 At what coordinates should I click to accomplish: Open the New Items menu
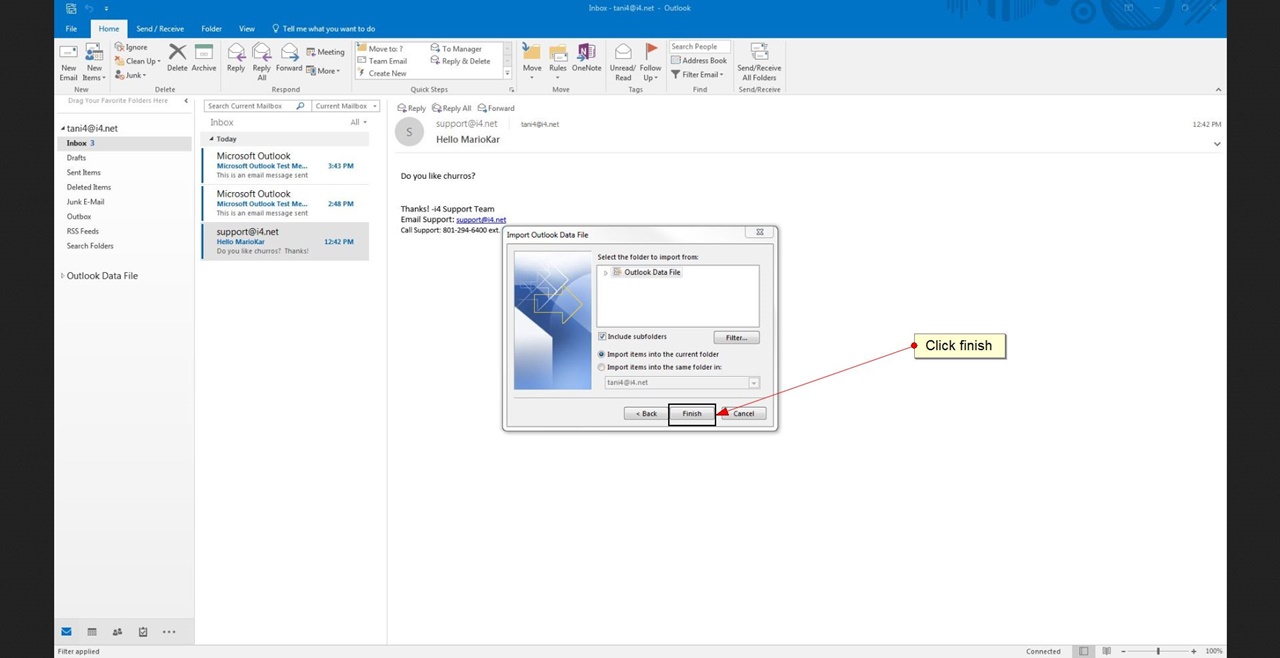coord(93,63)
